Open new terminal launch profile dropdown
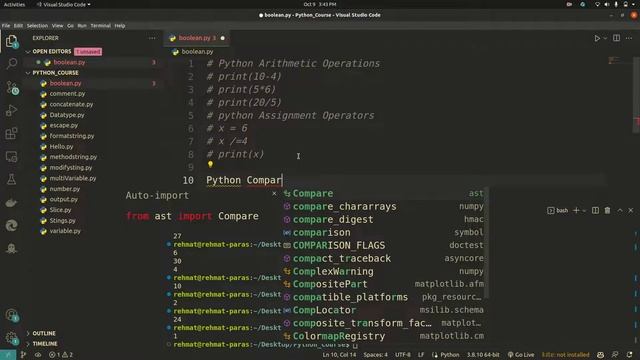This screenshot has width=640, height=360. tap(584, 211)
